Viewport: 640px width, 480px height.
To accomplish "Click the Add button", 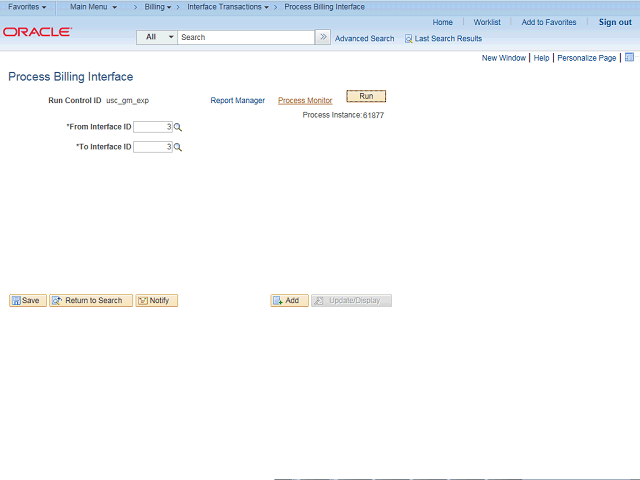I will coord(289,300).
